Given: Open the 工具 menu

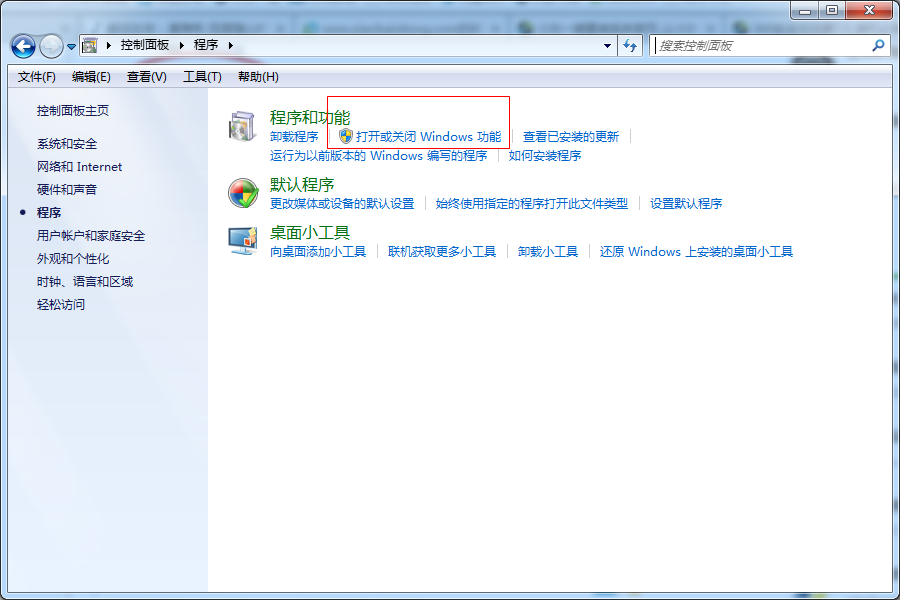Looking at the screenshot, I should pyautogui.click(x=200, y=76).
